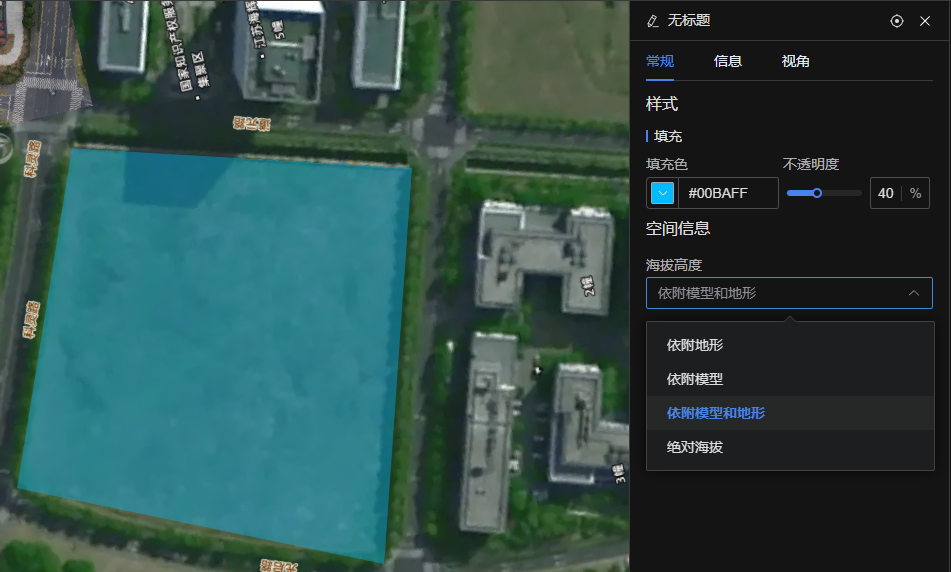Select the highlighted 依附模型和地形 option
This screenshot has height=572, width=951.
pyautogui.click(x=716, y=413)
